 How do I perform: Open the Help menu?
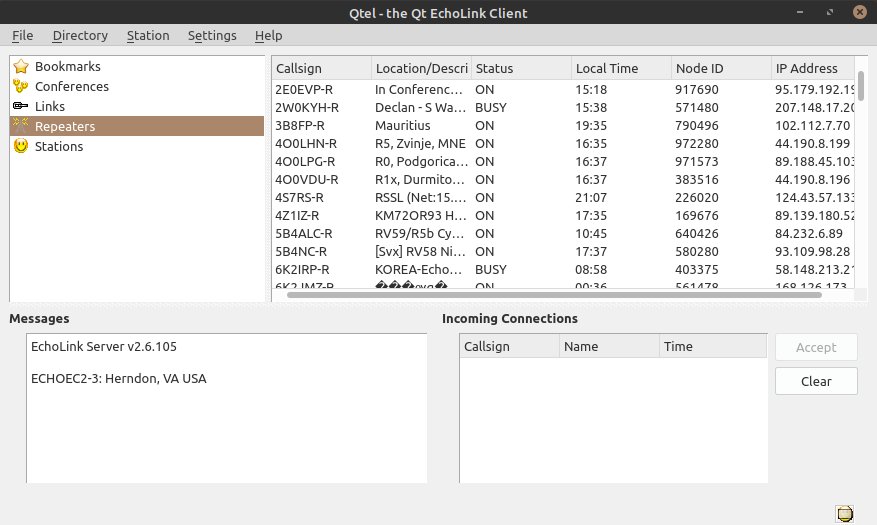coord(268,35)
